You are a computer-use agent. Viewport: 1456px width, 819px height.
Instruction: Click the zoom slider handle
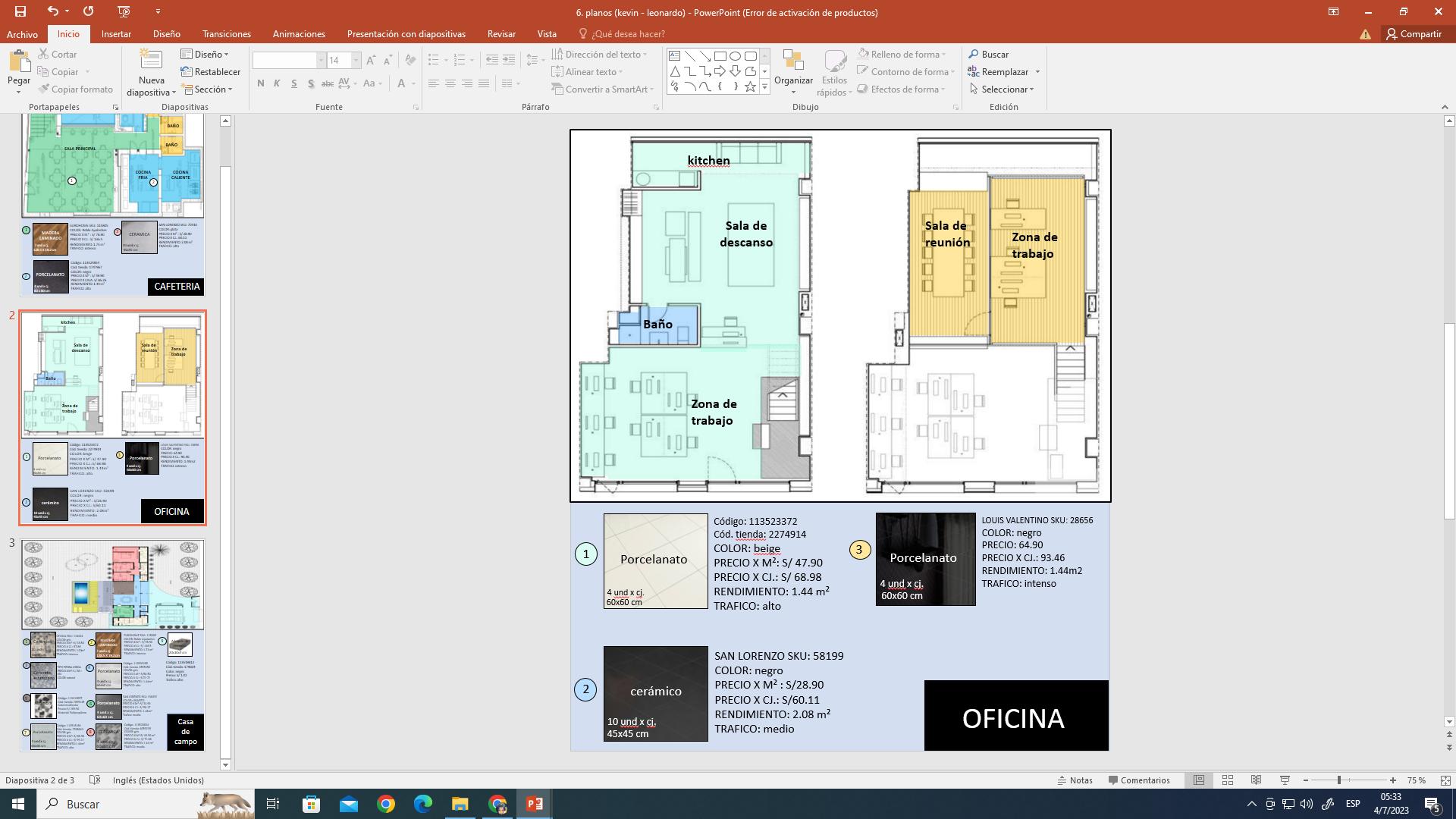click(1339, 780)
